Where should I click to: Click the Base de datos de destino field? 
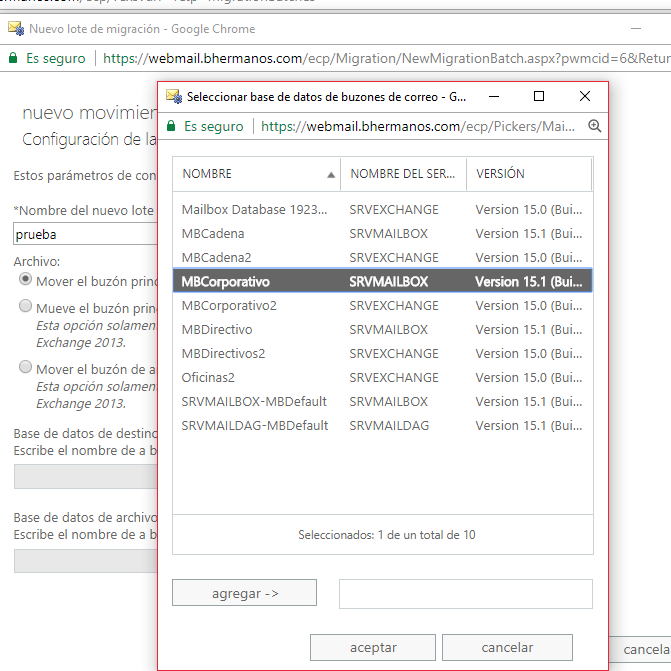click(86, 476)
